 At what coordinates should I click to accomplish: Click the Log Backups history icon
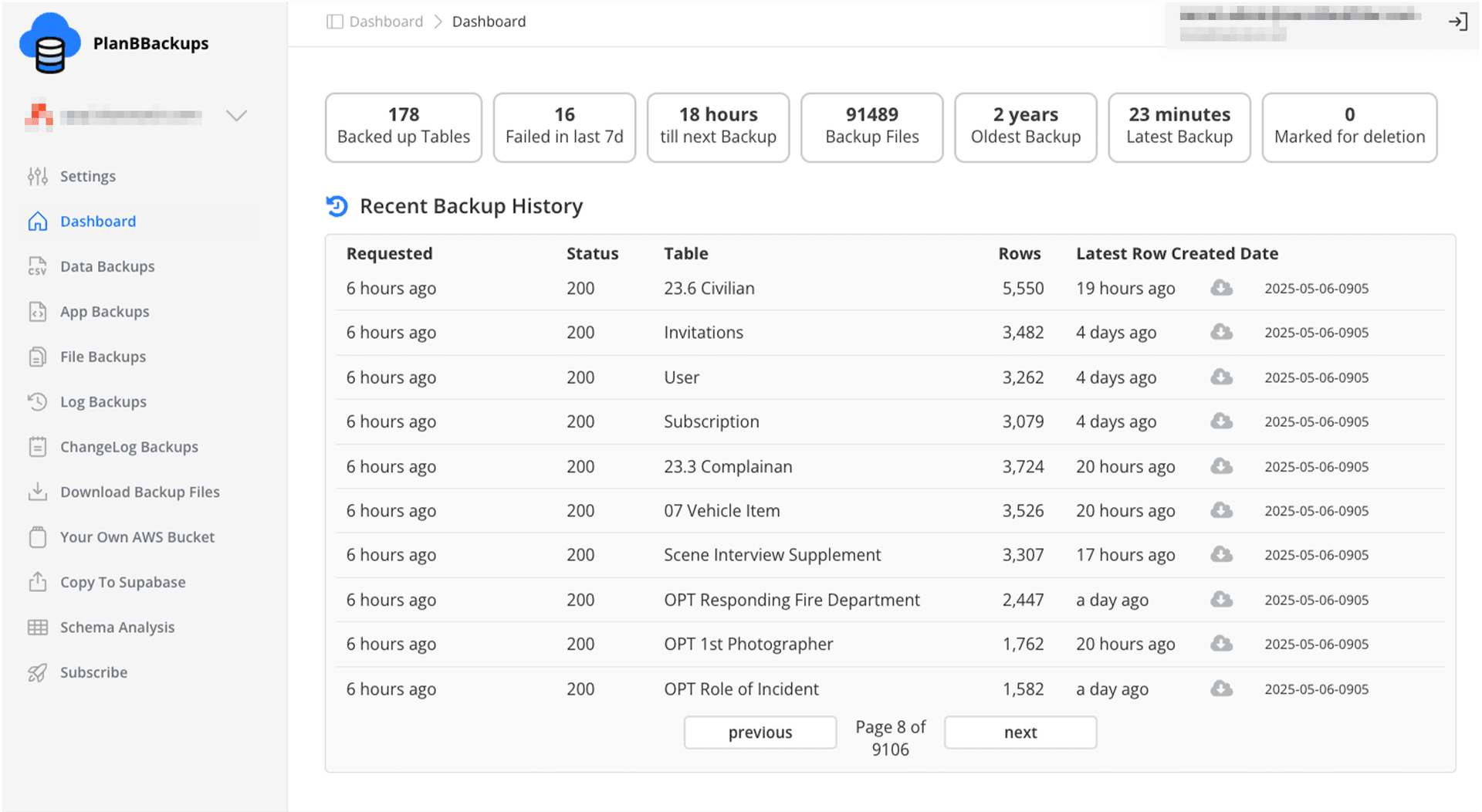click(38, 401)
